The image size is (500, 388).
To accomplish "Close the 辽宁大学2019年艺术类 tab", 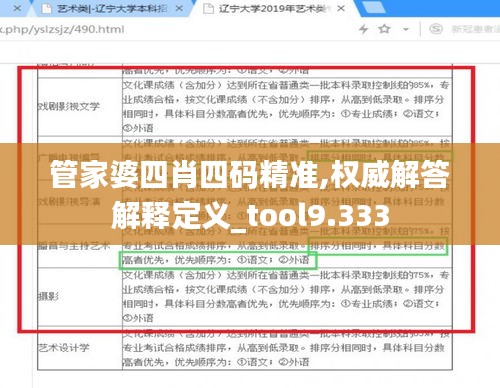I will [x=341, y=9].
